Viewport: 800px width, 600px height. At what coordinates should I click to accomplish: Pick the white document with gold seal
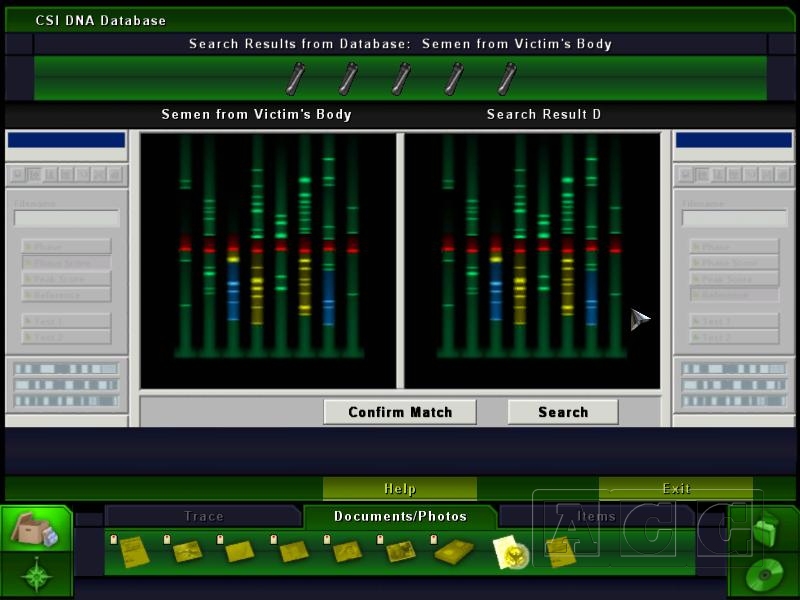click(511, 553)
